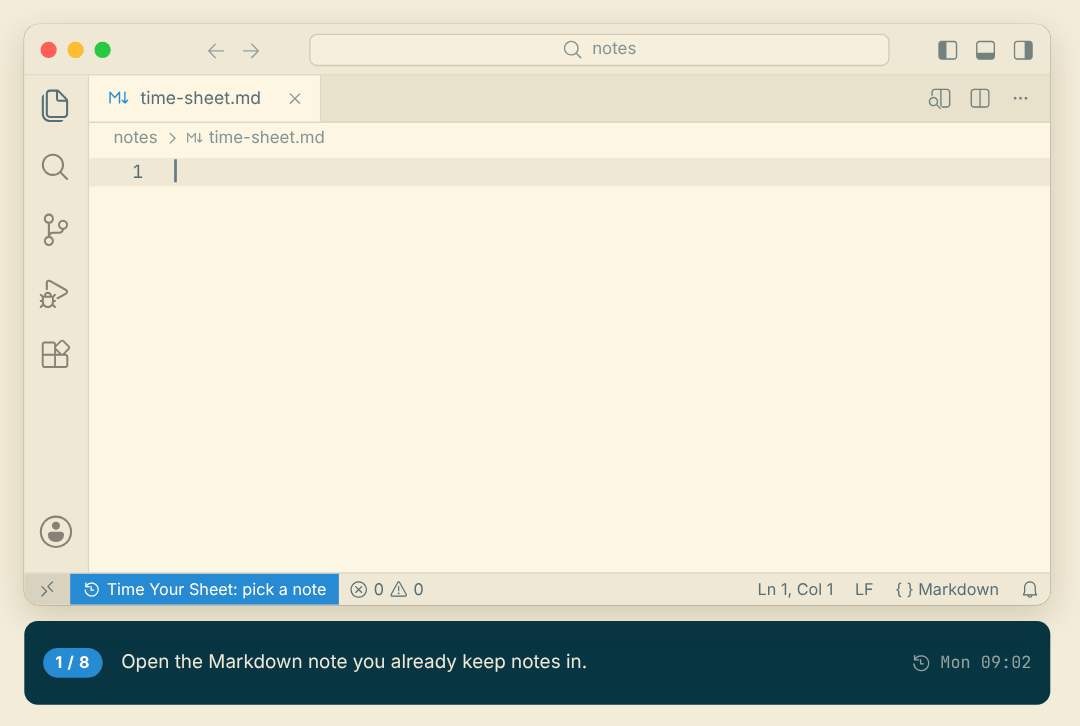Screen dimensions: 1080x726
Task: Open the Source Control view
Action: 55,229
